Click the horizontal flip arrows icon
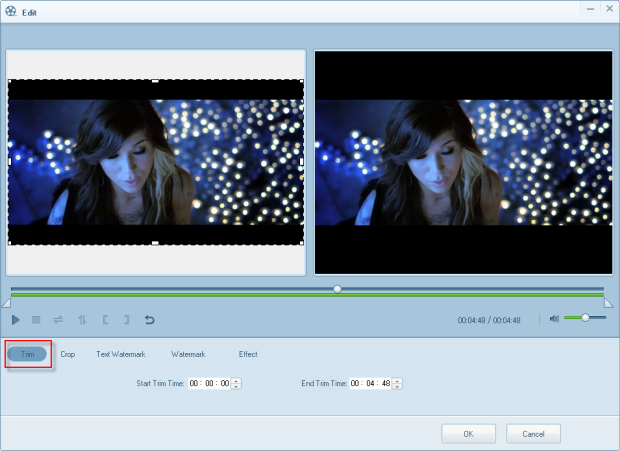The image size is (620, 451). click(58, 320)
